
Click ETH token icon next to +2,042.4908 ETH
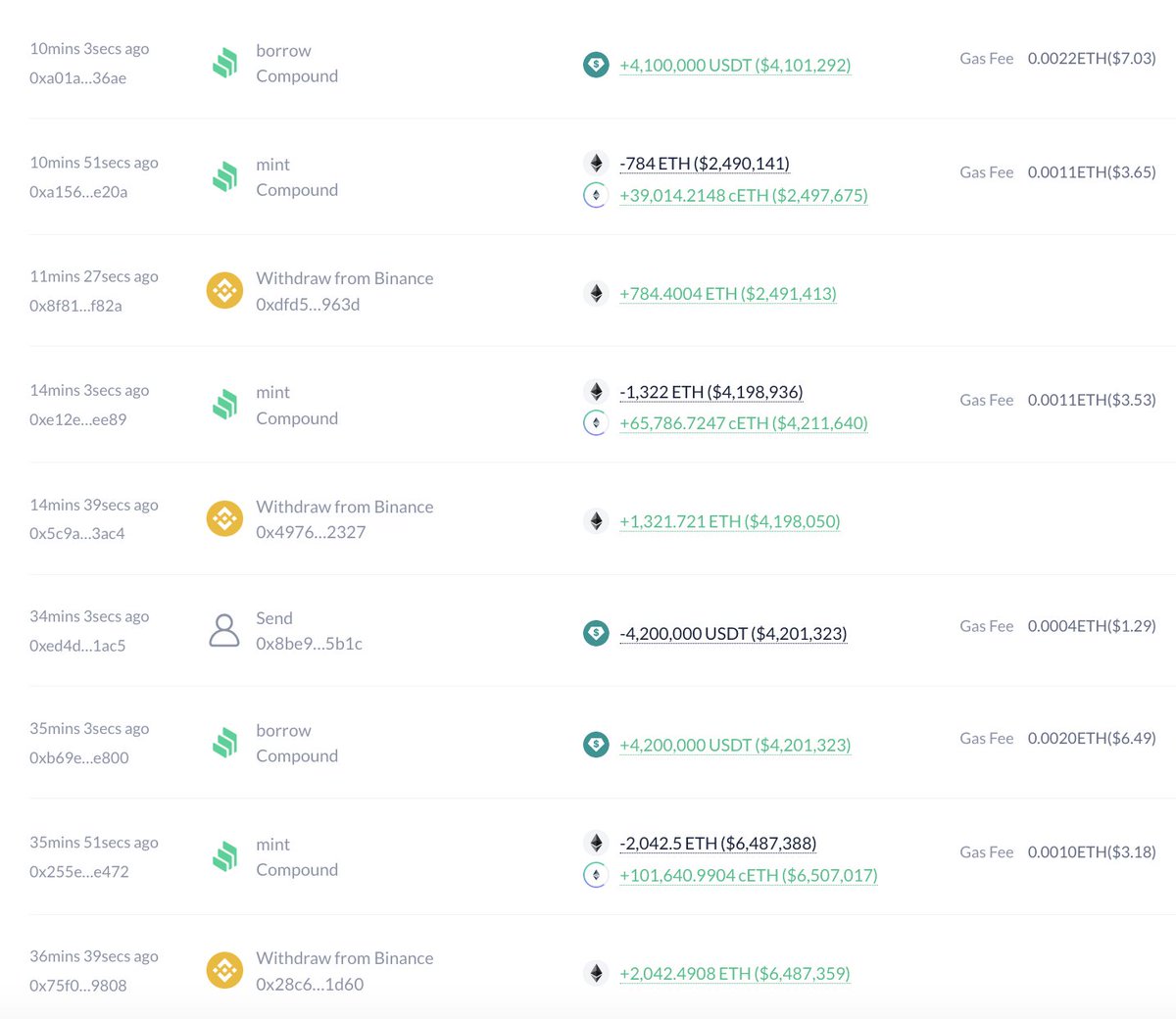tap(596, 974)
